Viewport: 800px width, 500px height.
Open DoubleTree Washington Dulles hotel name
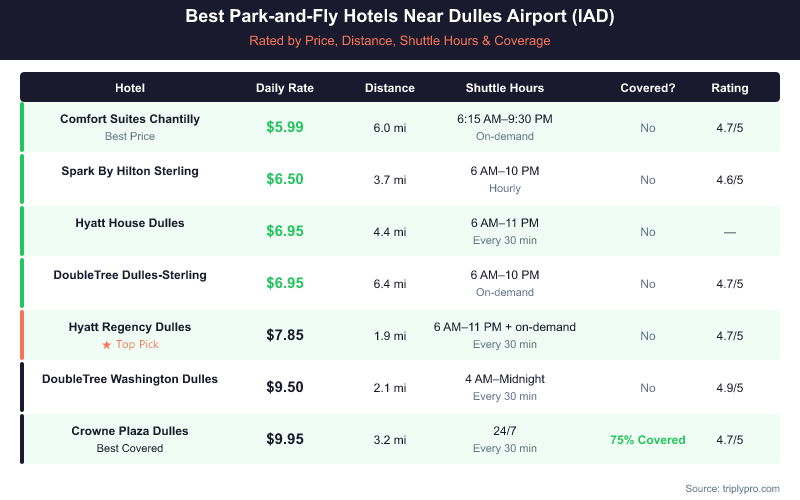point(130,379)
